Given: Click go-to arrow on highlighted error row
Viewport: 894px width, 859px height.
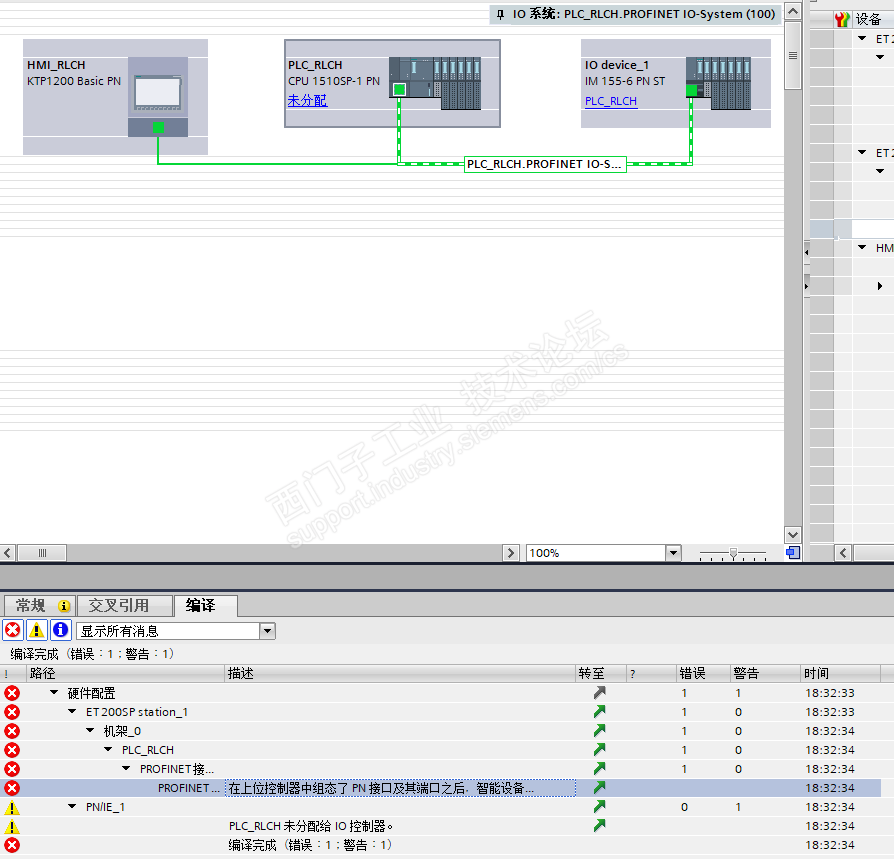Looking at the screenshot, I should pyautogui.click(x=599, y=788).
